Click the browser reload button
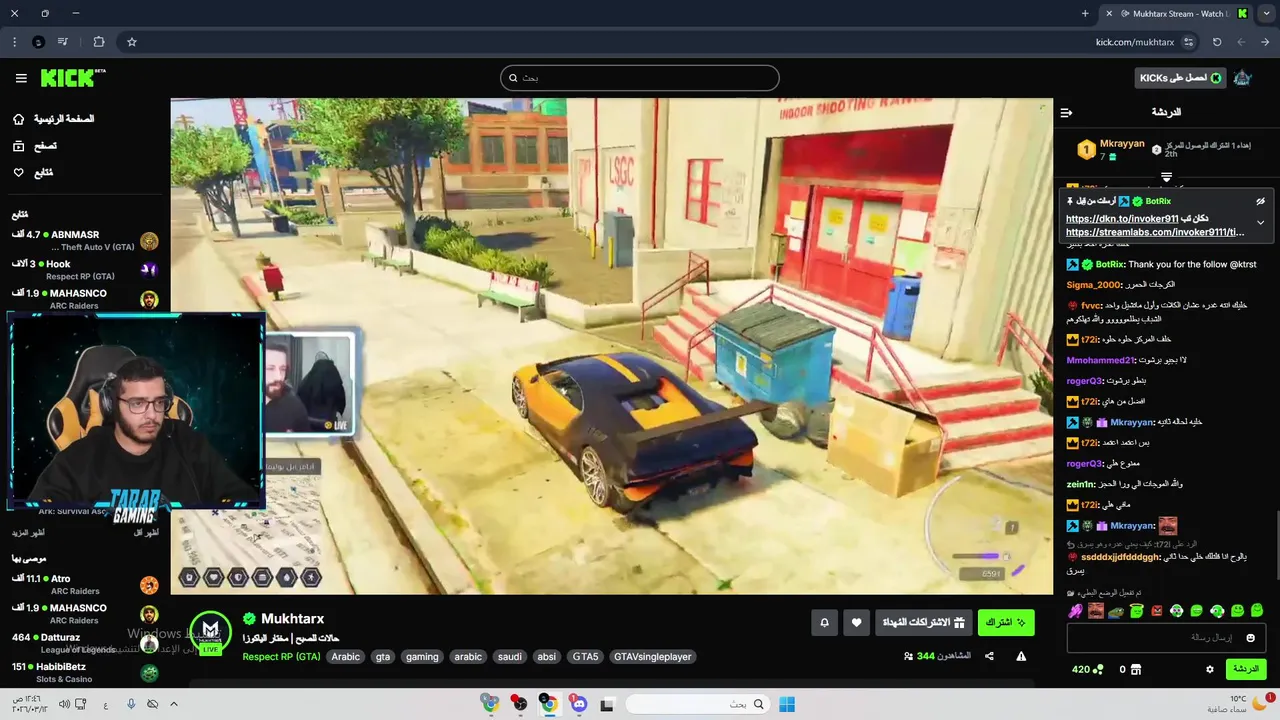This screenshot has height=720, width=1280. click(x=1217, y=42)
